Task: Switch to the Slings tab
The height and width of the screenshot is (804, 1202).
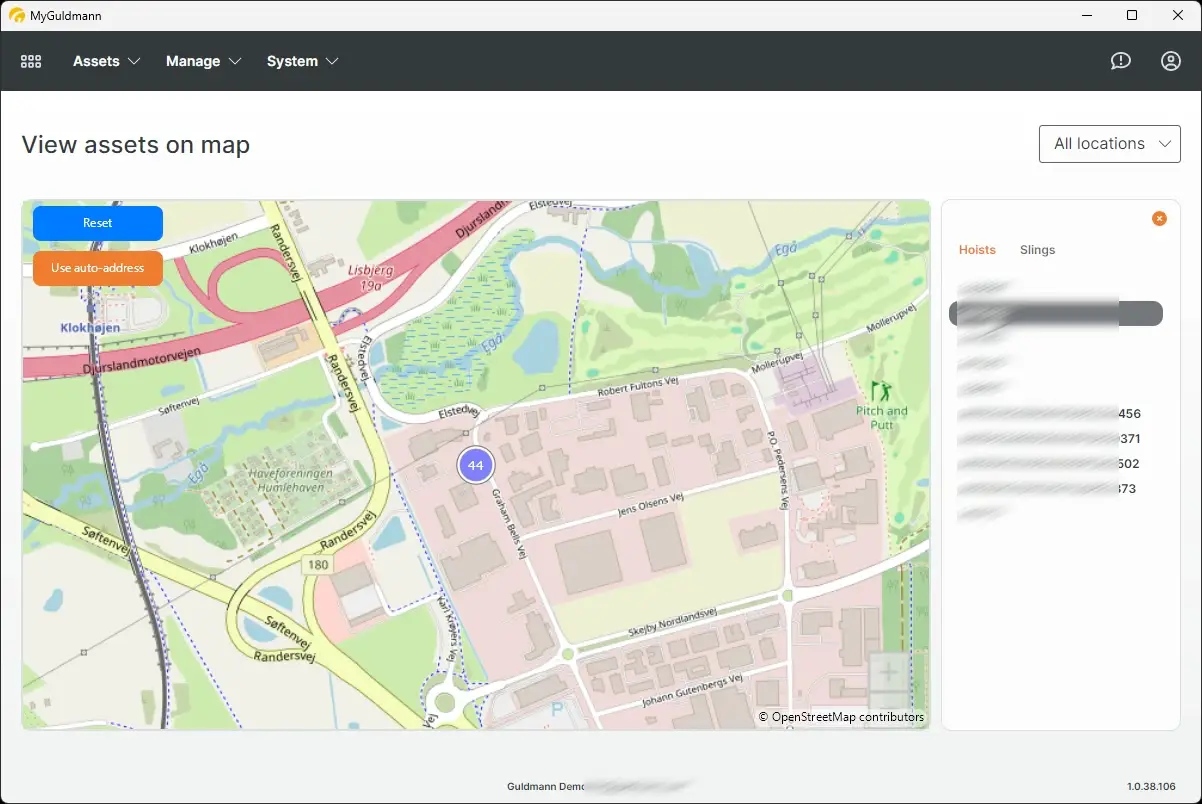Action: pos(1037,250)
